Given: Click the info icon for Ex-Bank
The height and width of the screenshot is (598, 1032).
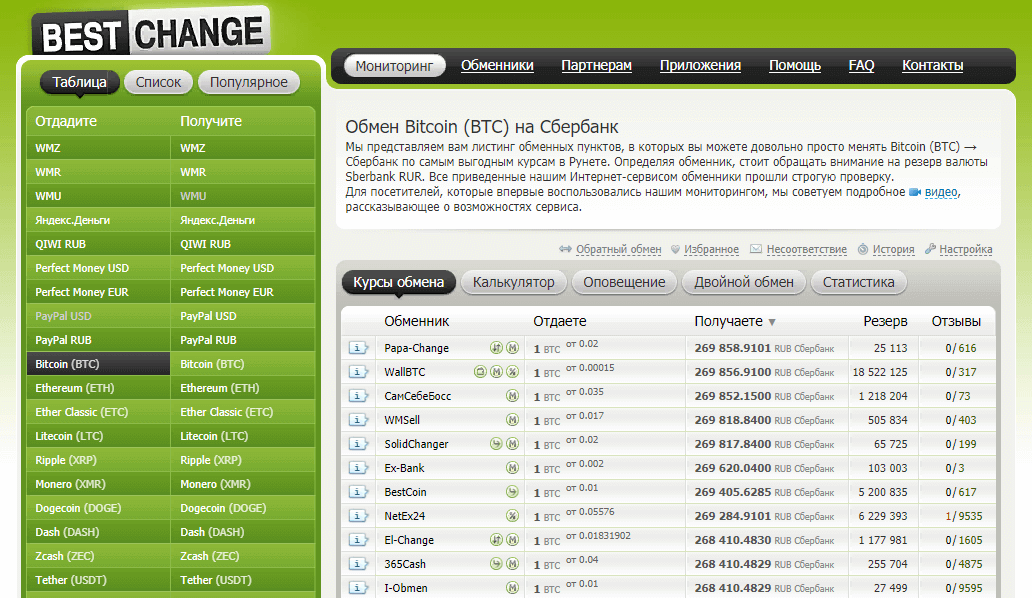Looking at the screenshot, I should (x=358, y=468).
